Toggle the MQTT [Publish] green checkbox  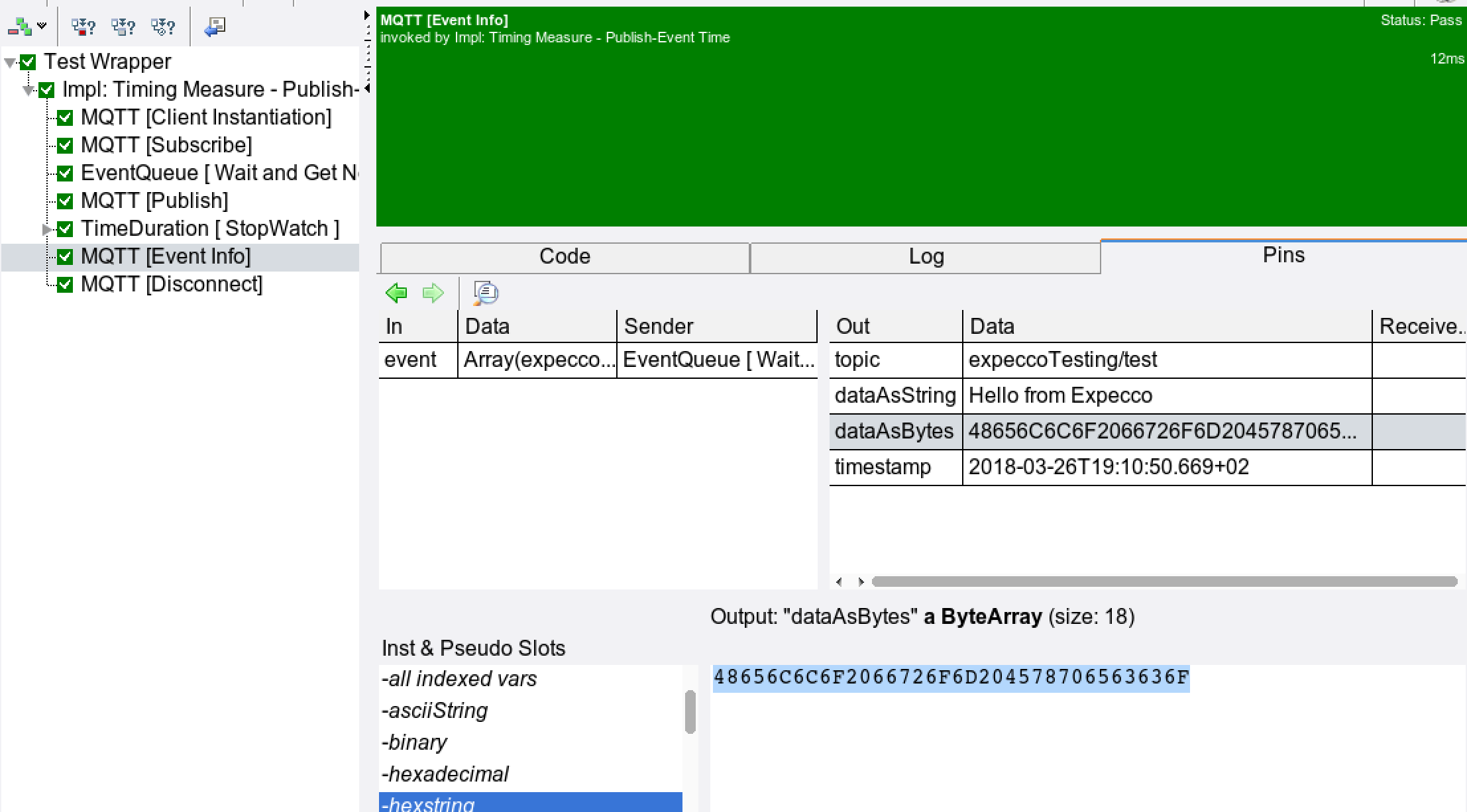click(x=65, y=201)
